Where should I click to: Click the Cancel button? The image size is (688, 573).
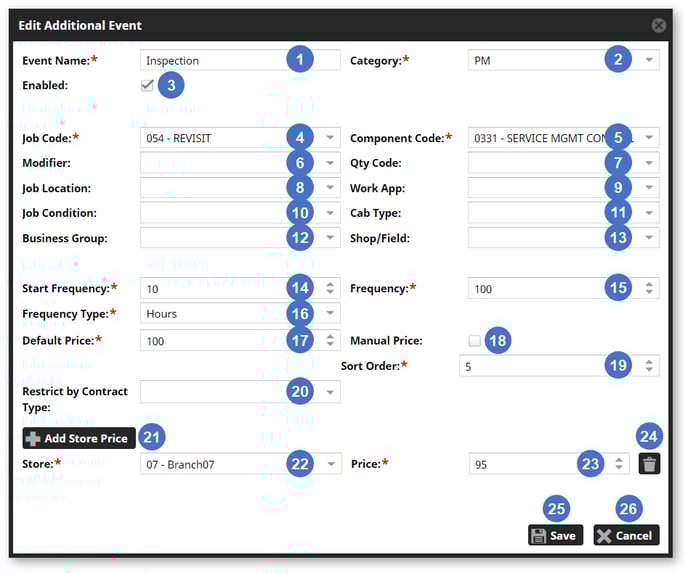pyautogui.click(x=625, y=535)
